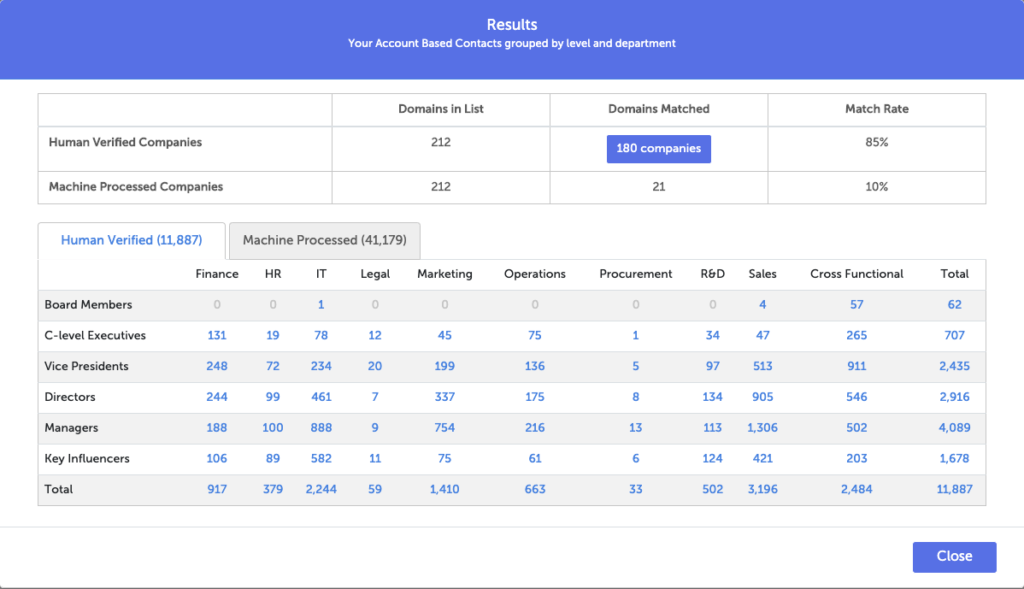Open the Sales column total 3,196
The image size is (1024, 589).
click(762, 489)
